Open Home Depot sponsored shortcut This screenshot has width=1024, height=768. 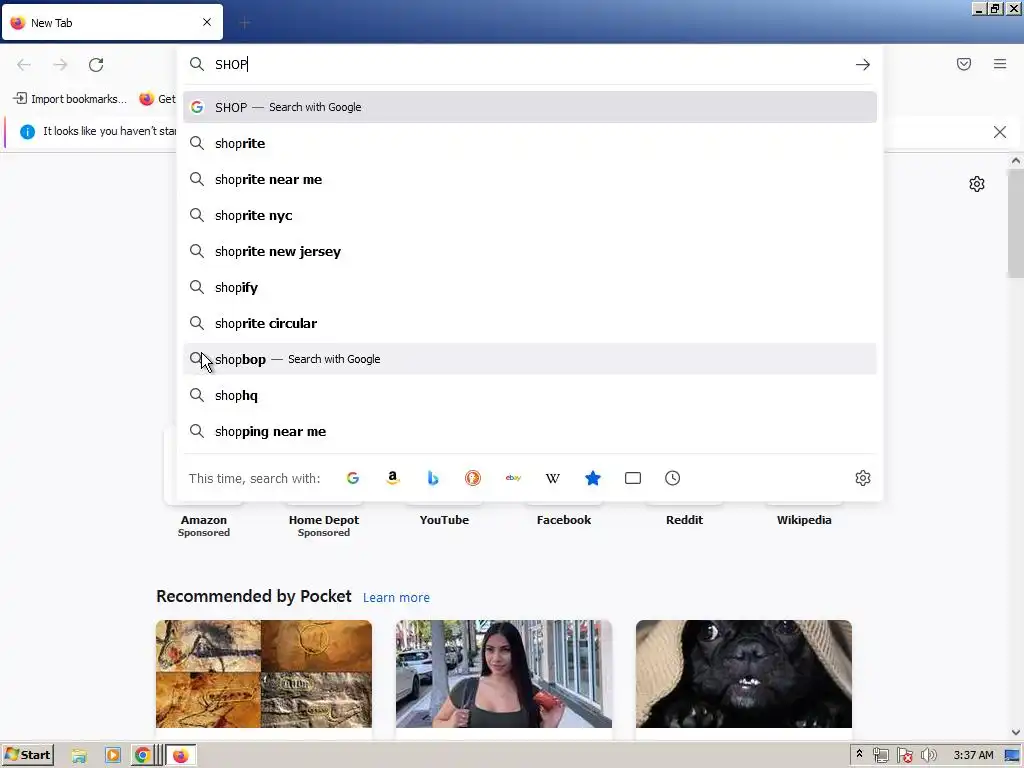(x=324, y=519)
